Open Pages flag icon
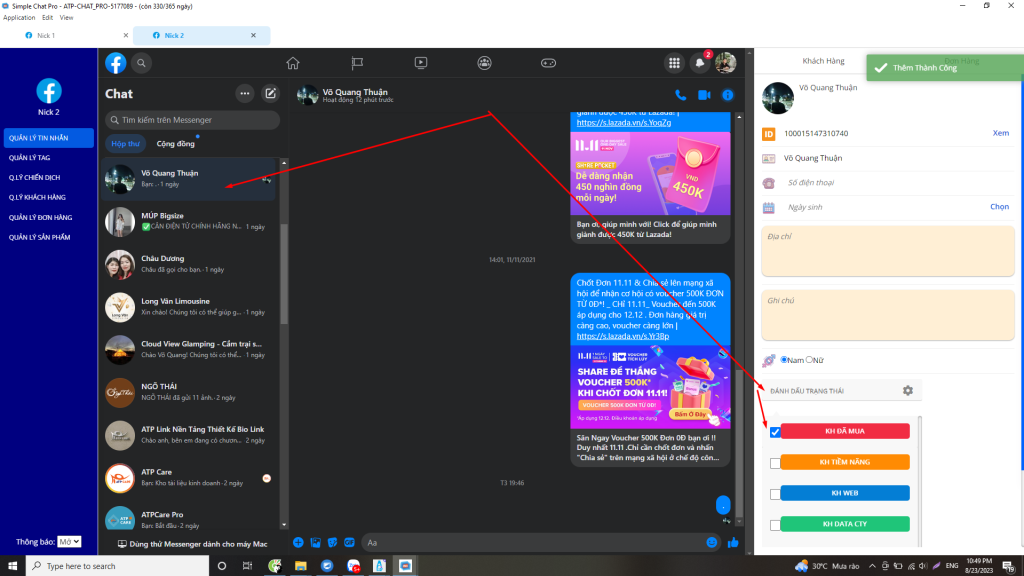The image size is (1024, 576). [357, 63]
